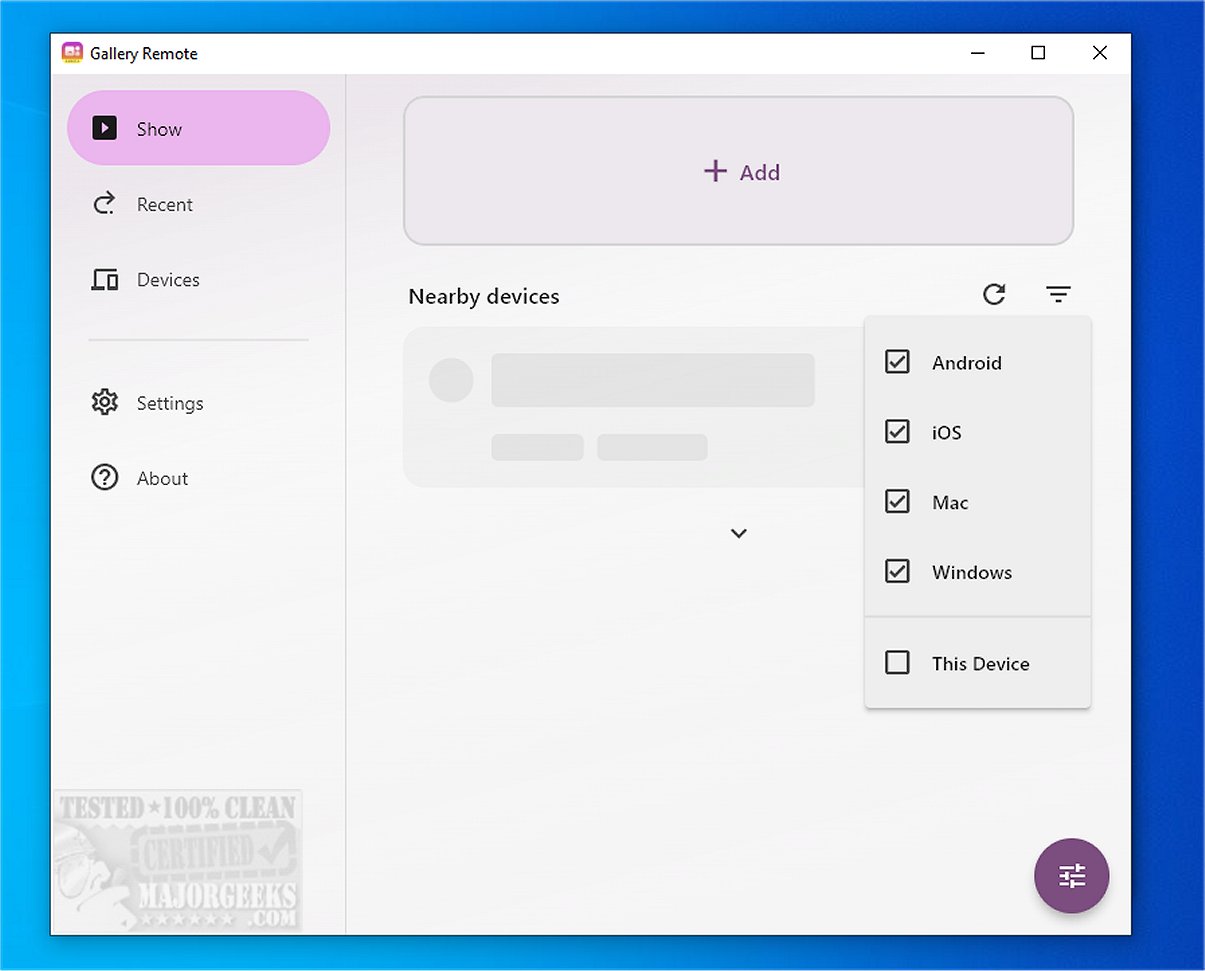Image resolution: width=1205 pixels, height=971 pixels.
Task: Enable the This Device checkbox
Action: point(897,663)
